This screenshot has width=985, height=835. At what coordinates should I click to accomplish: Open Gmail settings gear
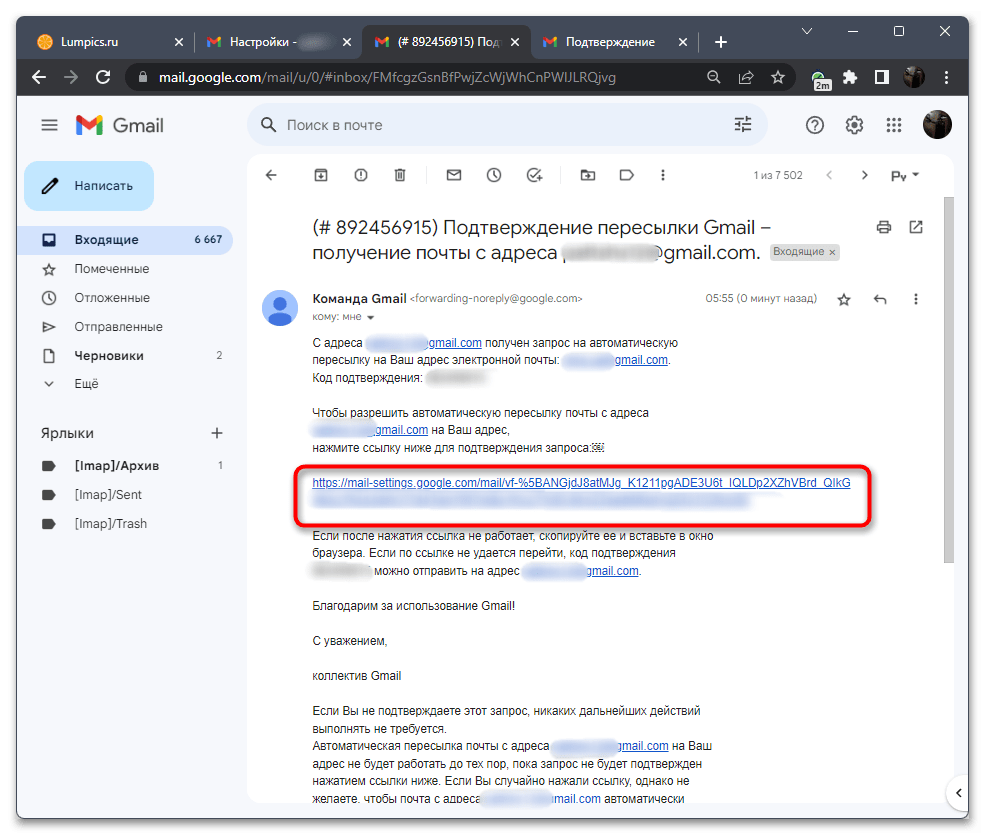coord(853,124)
